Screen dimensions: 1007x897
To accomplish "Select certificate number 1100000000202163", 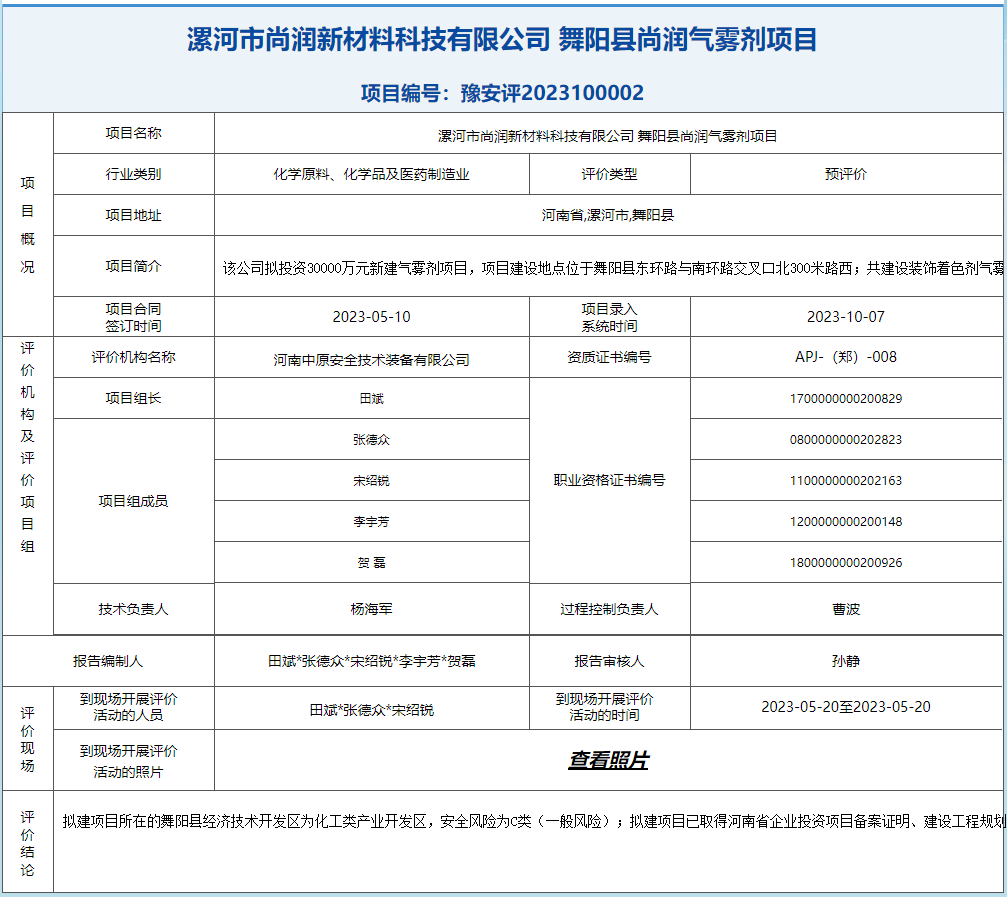I will point(846,480).
